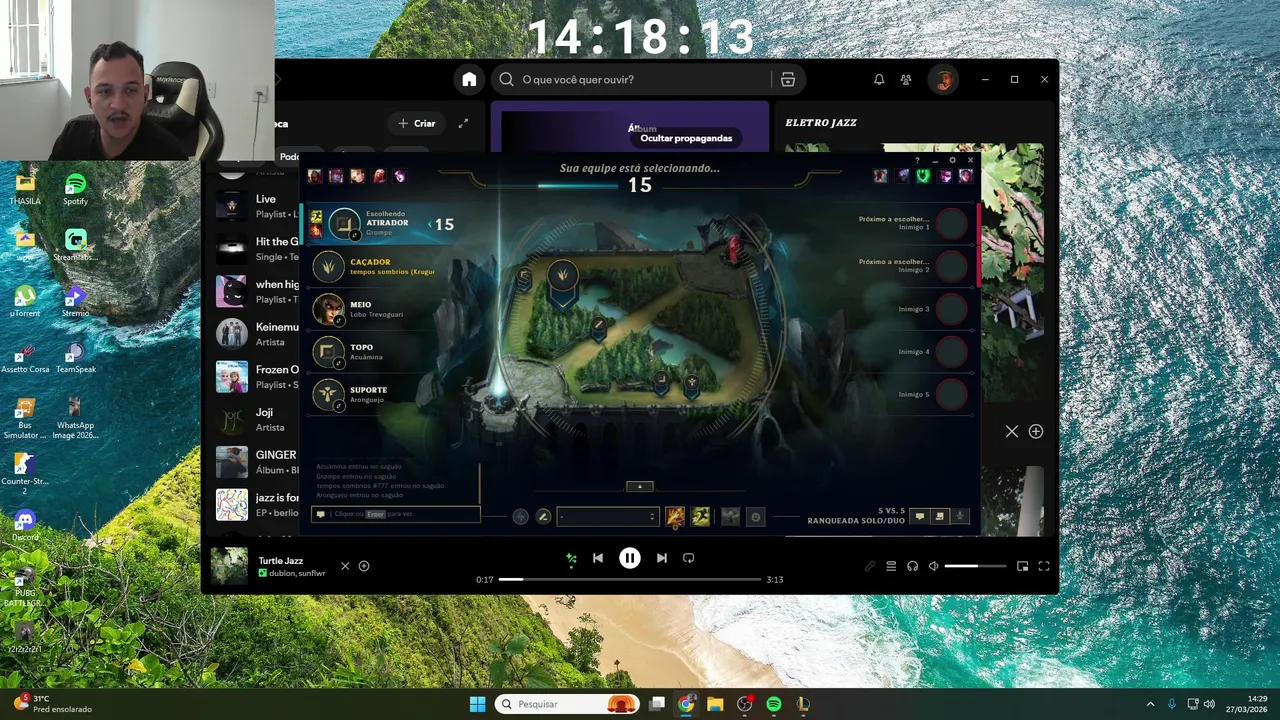Change the second summoner spell Ghost icon
Image resolution: width=1280 pixels, height=720 pixels.
(x=700, y=516)
